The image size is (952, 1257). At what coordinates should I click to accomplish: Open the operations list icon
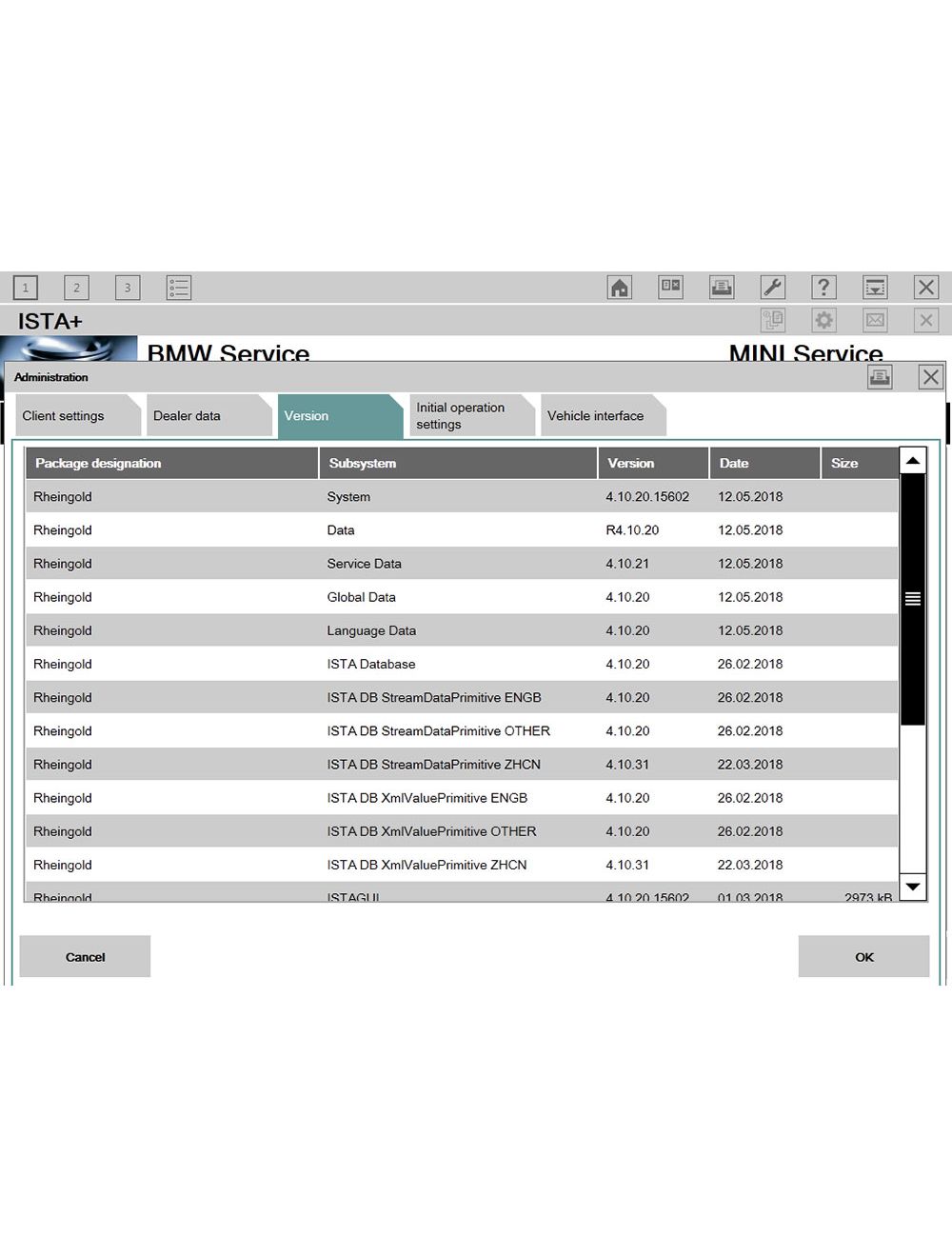pos(179,288)
